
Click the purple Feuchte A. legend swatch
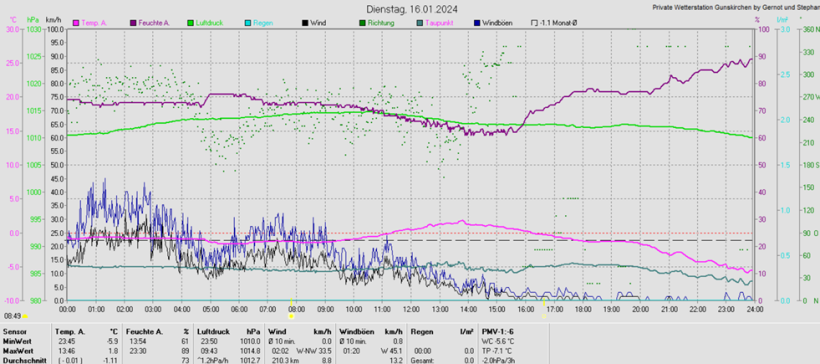point(133,23)
